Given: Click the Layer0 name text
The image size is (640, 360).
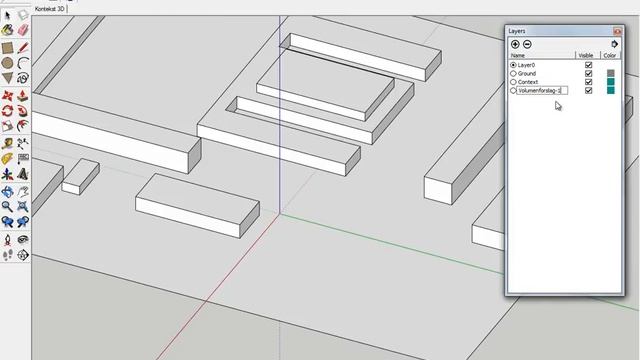Looking at the screenshot, I should [526, 65].
